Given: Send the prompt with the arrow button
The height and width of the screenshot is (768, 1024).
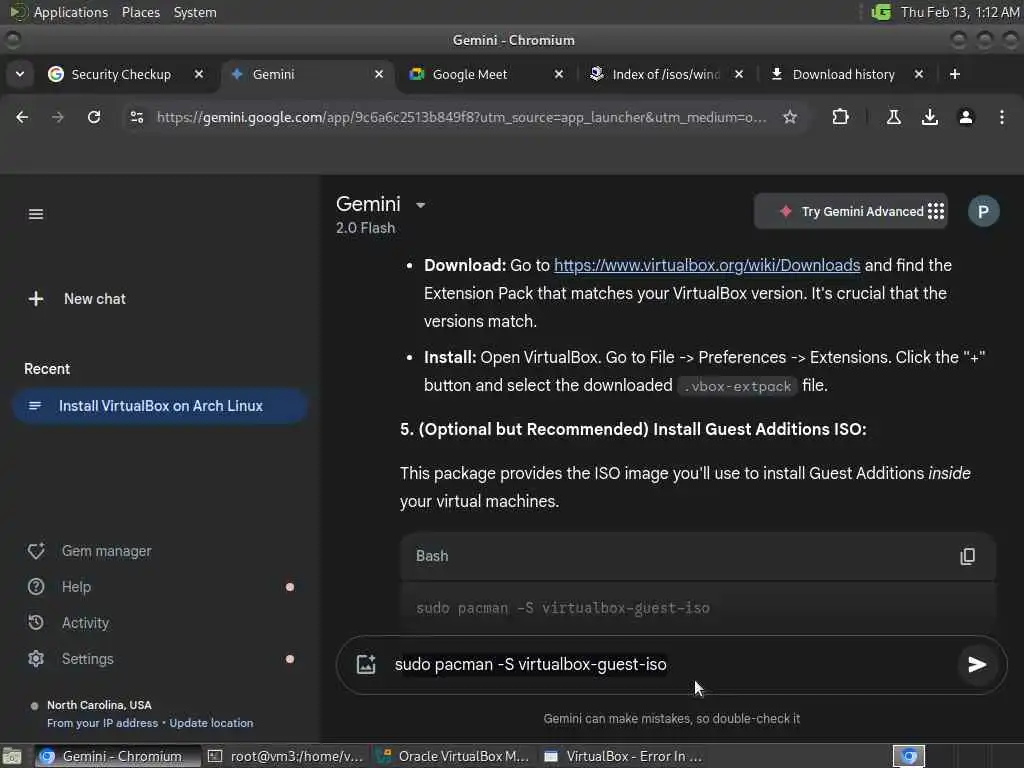Looking at the screenshot, I should tap(977, 665).
